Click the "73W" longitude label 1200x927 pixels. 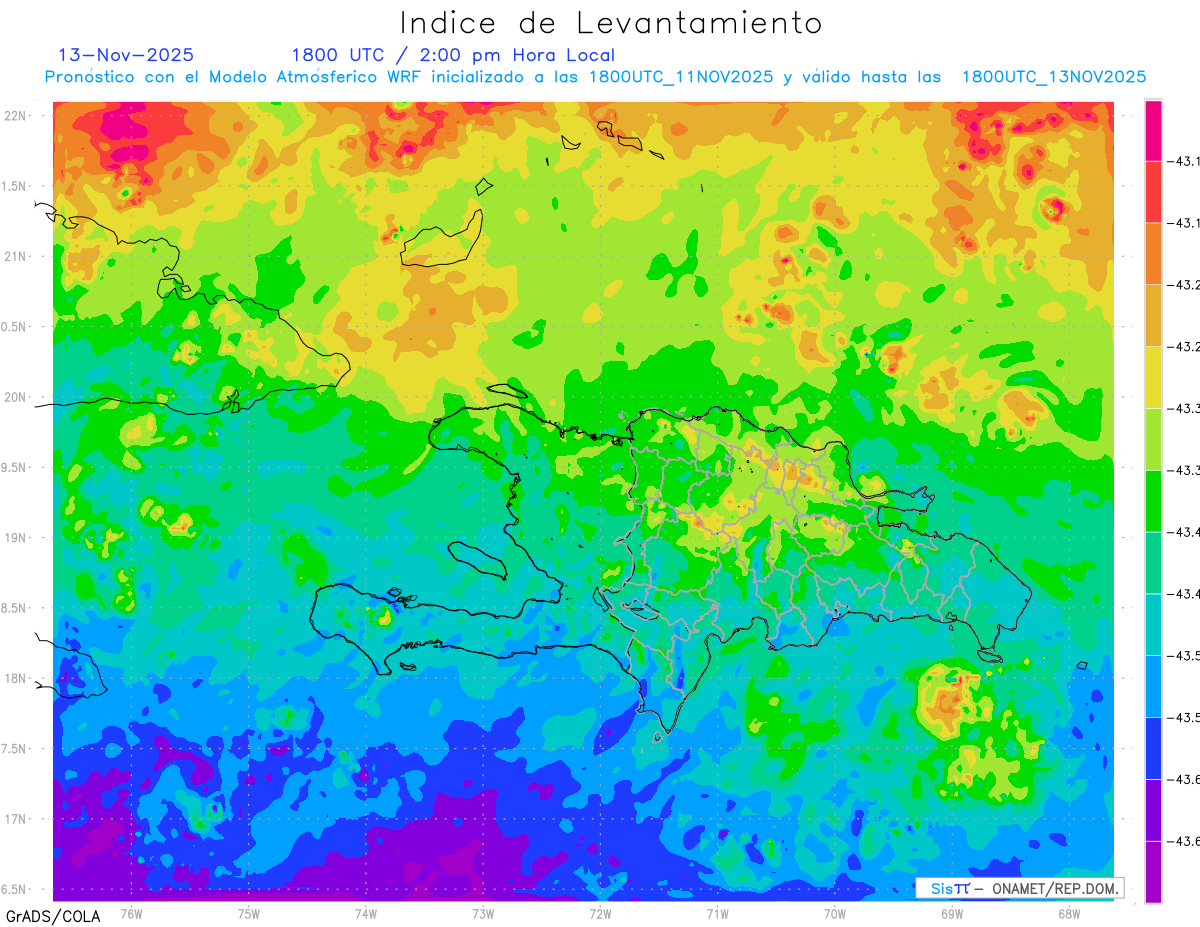pyautogui.click(x=483, y=913)
